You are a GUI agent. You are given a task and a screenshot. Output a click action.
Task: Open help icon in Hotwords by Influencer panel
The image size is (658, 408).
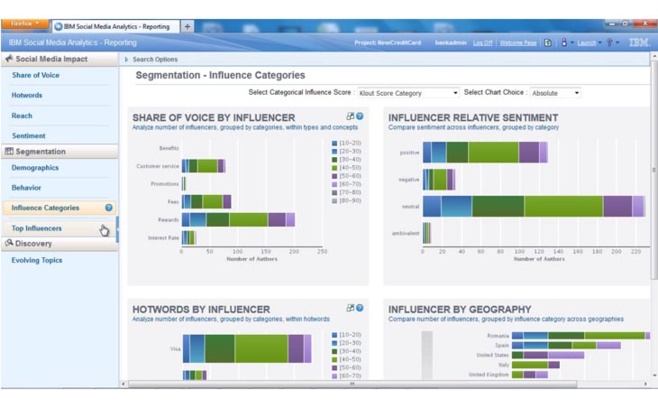pos(360,308)
